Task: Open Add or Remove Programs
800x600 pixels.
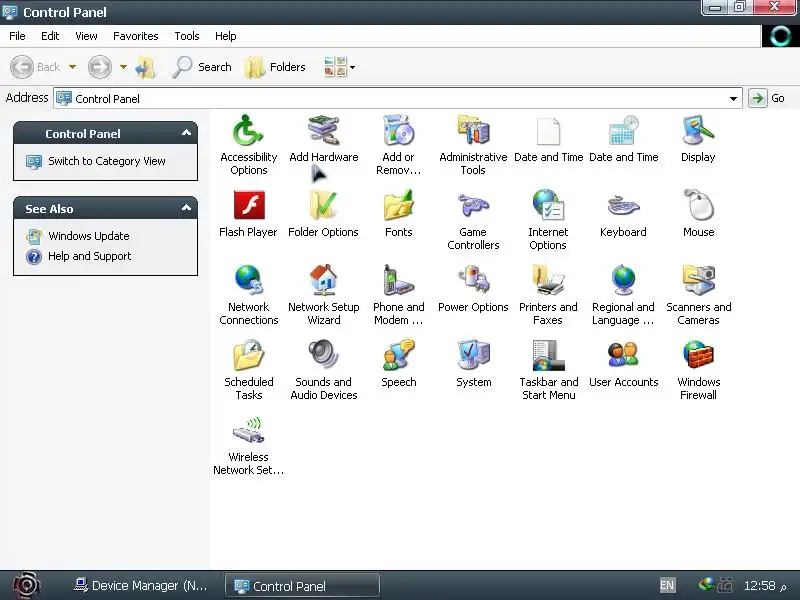Action: click(398, 144)
